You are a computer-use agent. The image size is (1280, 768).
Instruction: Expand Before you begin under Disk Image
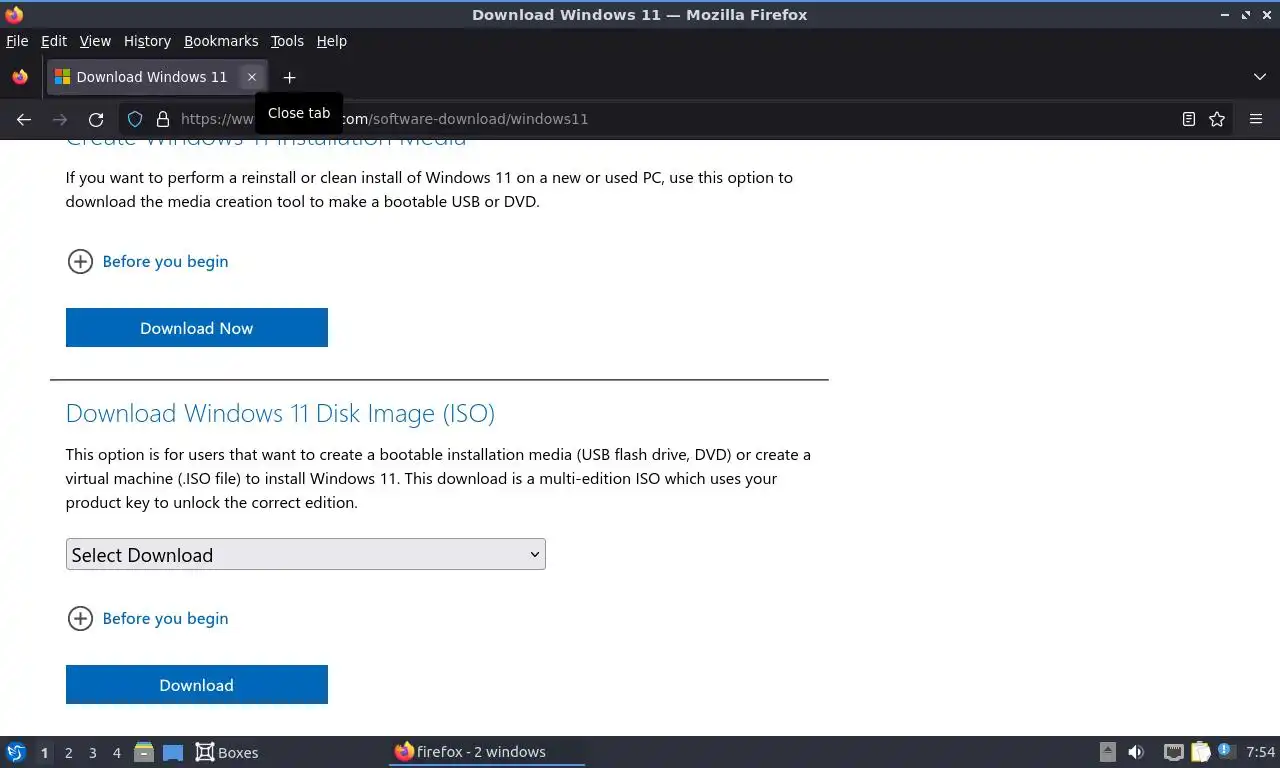coord(147,618)
